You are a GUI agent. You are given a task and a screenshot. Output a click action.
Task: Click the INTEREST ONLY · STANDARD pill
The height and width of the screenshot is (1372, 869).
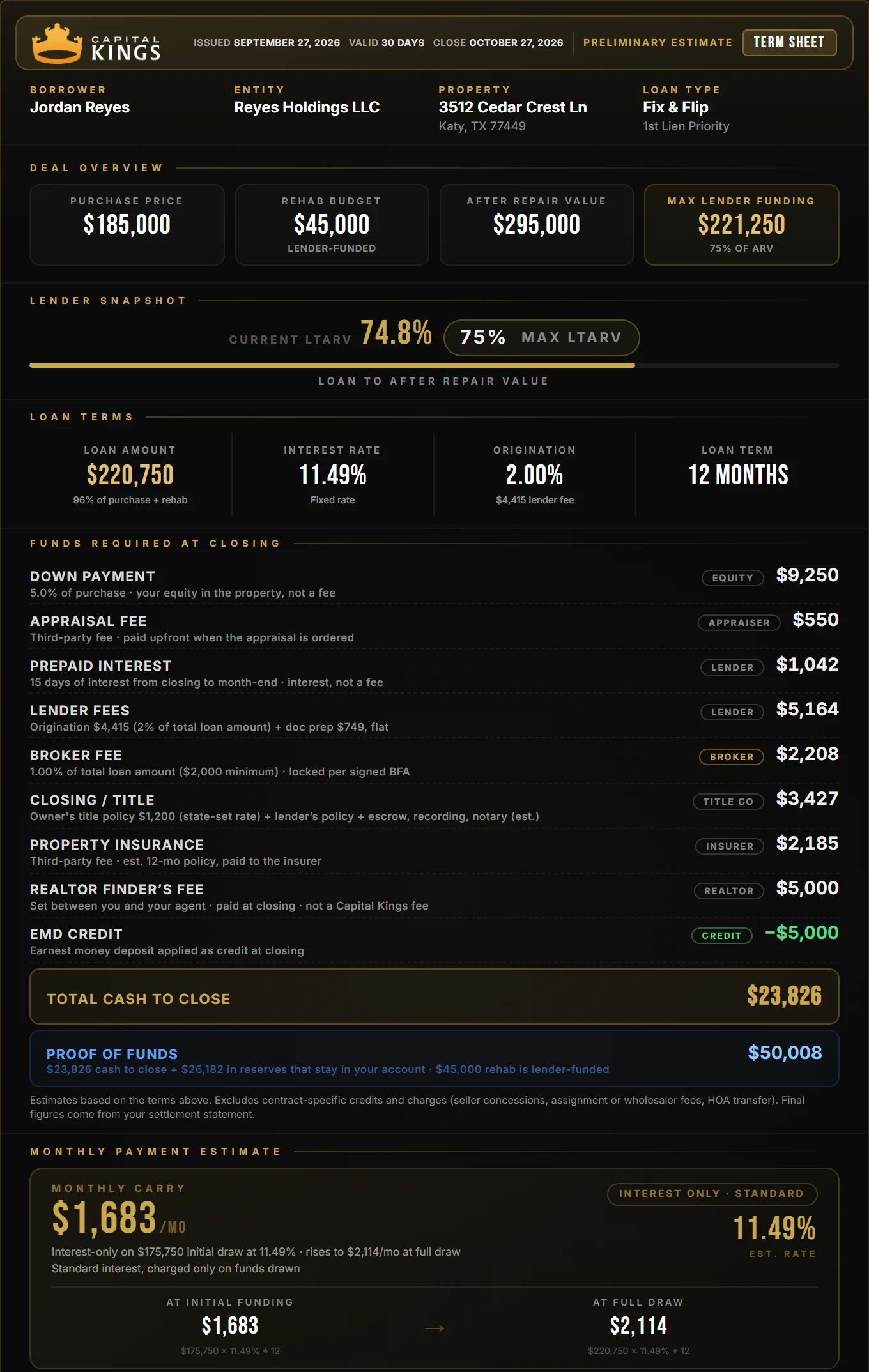pos(712,1194)
